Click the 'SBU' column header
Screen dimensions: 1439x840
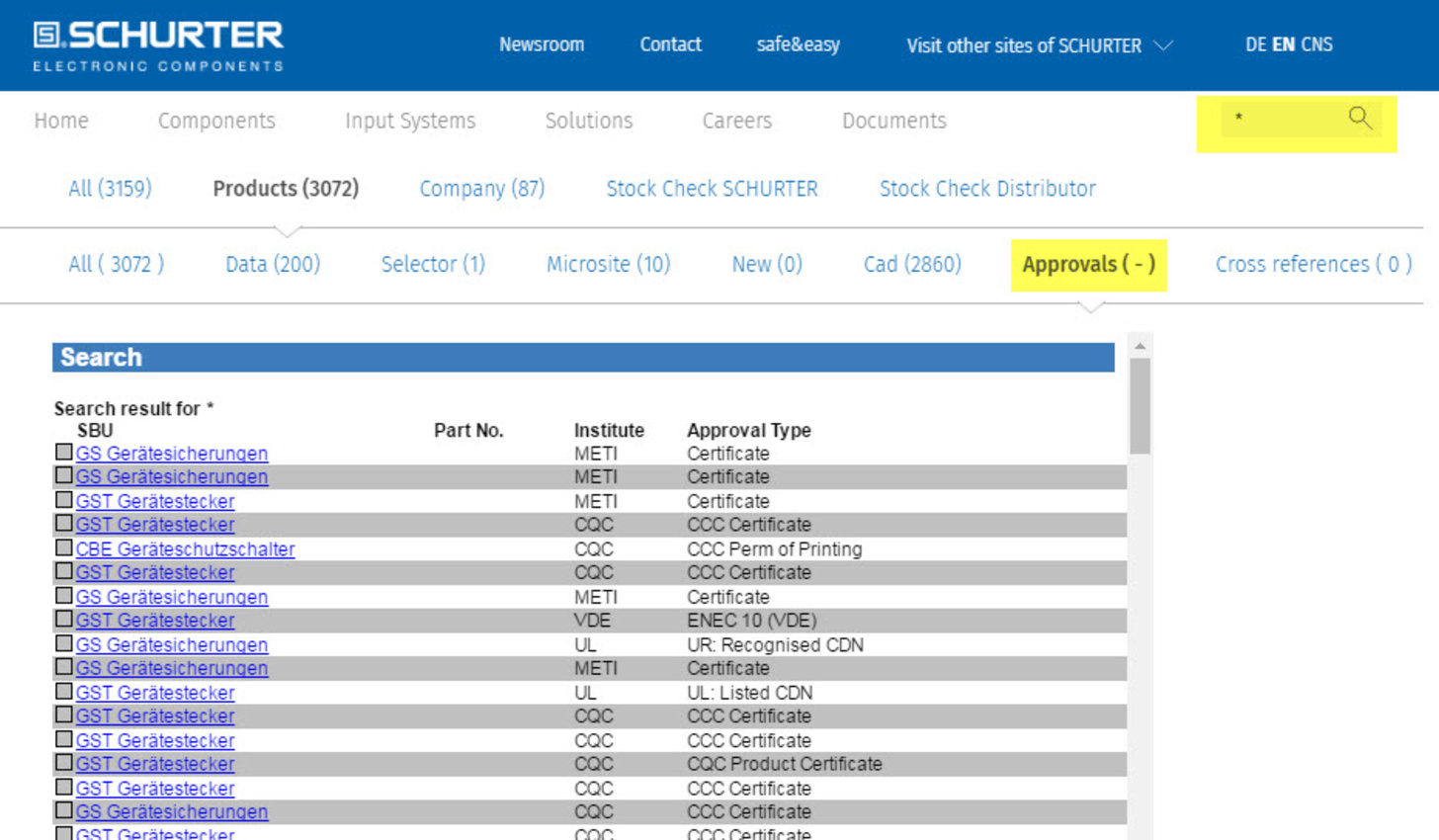[95, 430]
